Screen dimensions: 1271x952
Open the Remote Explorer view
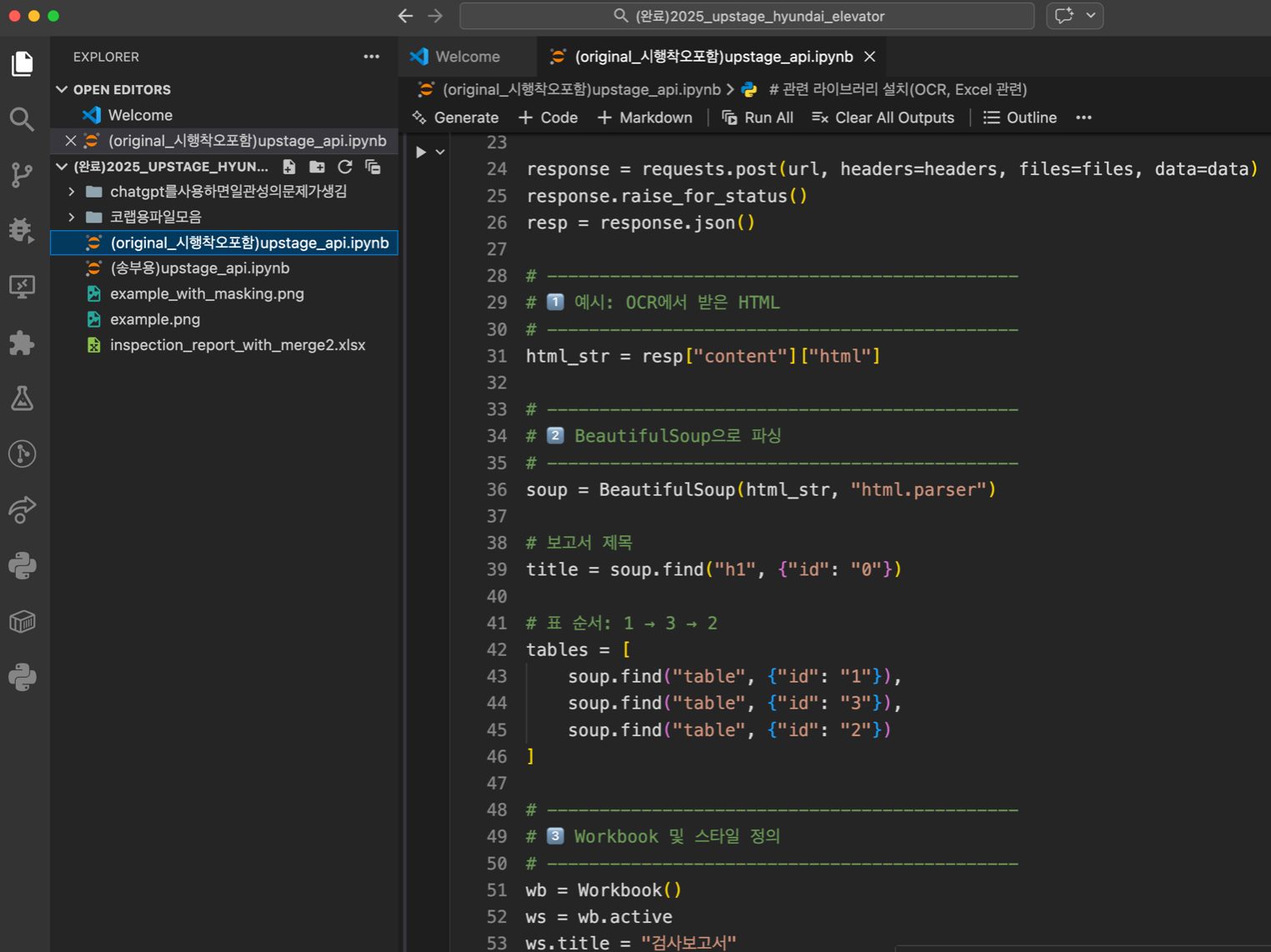click(23, 287)
